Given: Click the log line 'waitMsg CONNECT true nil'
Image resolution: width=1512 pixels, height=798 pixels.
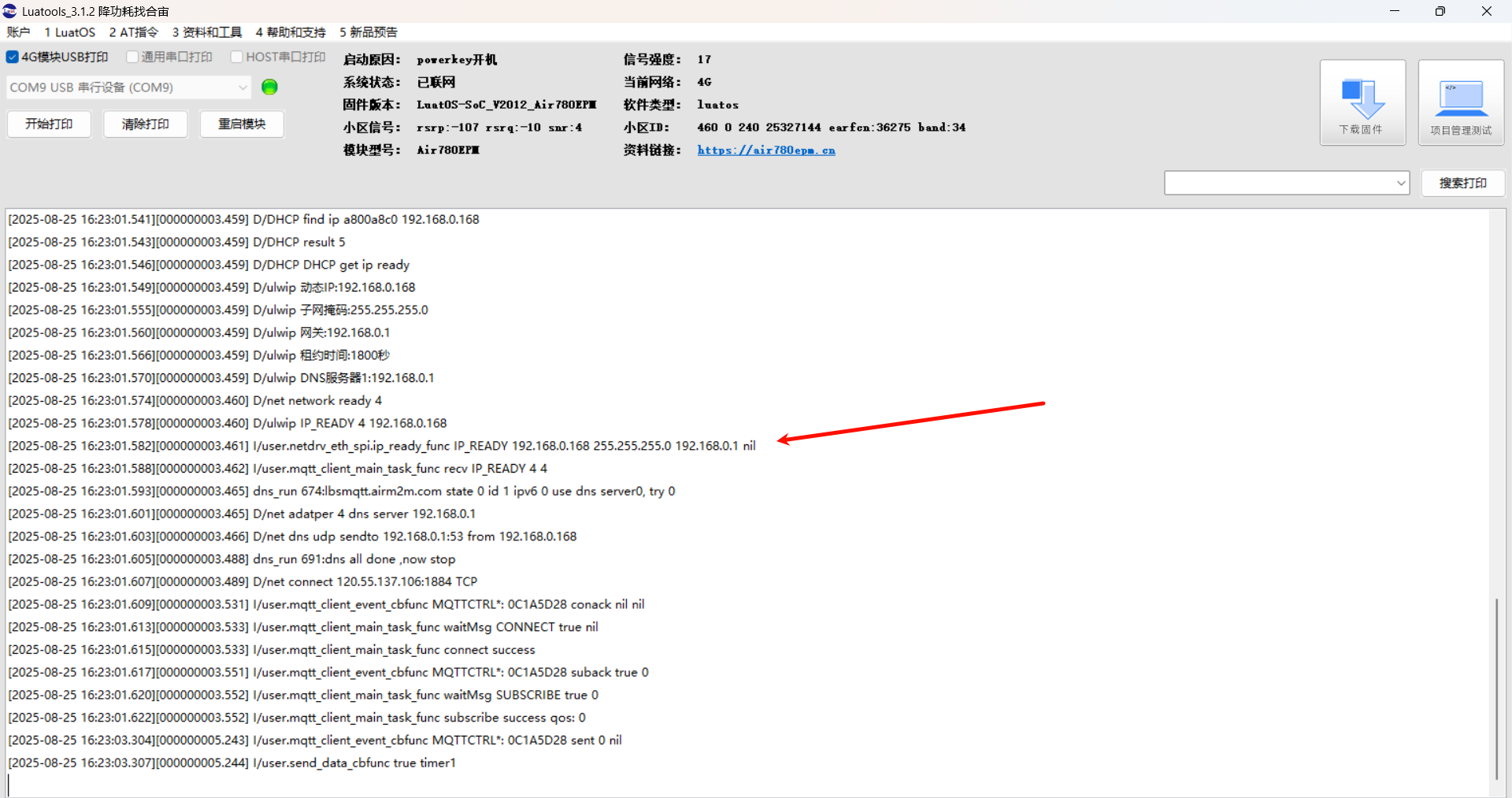Looking at the screenshot, I should [x=303, y=627].
